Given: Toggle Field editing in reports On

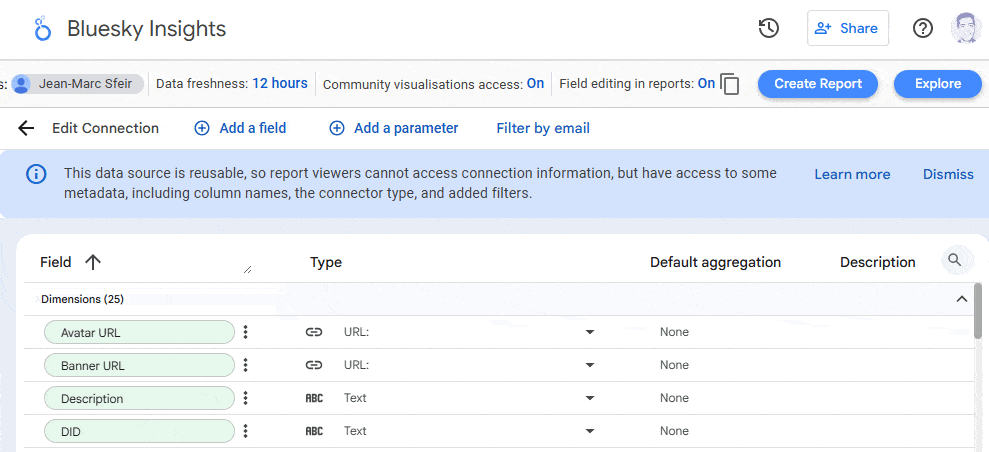Looking at the screenshot, I should (706, 83).
